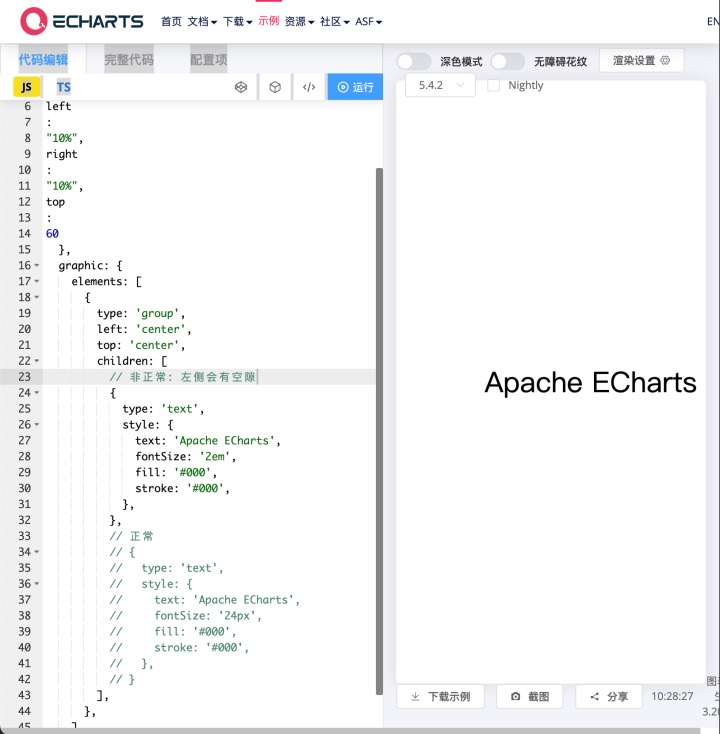Click the 10:28:27 timestamp
Viewport: 720px width, 734px height.
coord(672,696)
